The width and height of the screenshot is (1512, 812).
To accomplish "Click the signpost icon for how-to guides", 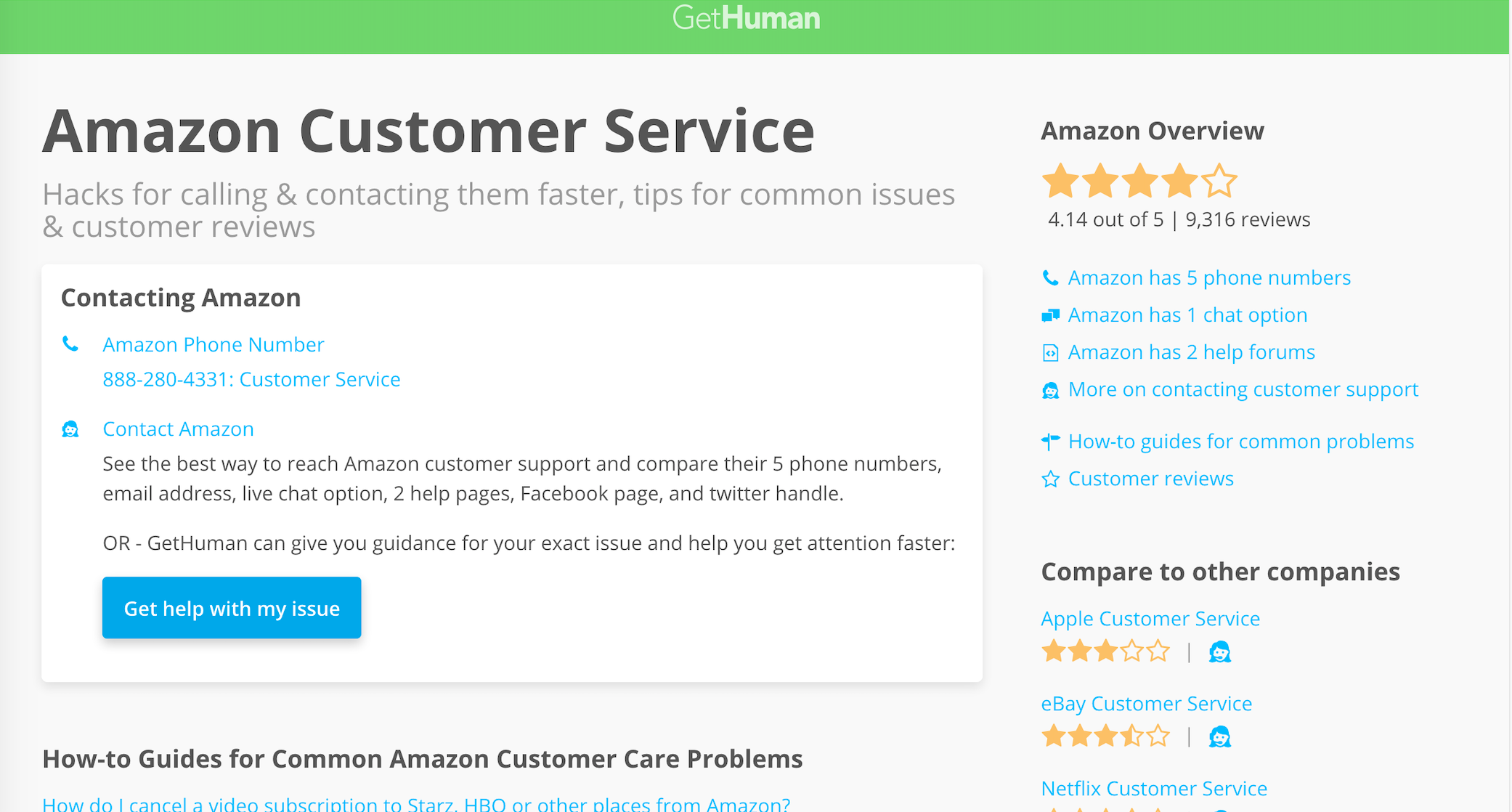I will pyautogui.click(x=1050, y=441).
